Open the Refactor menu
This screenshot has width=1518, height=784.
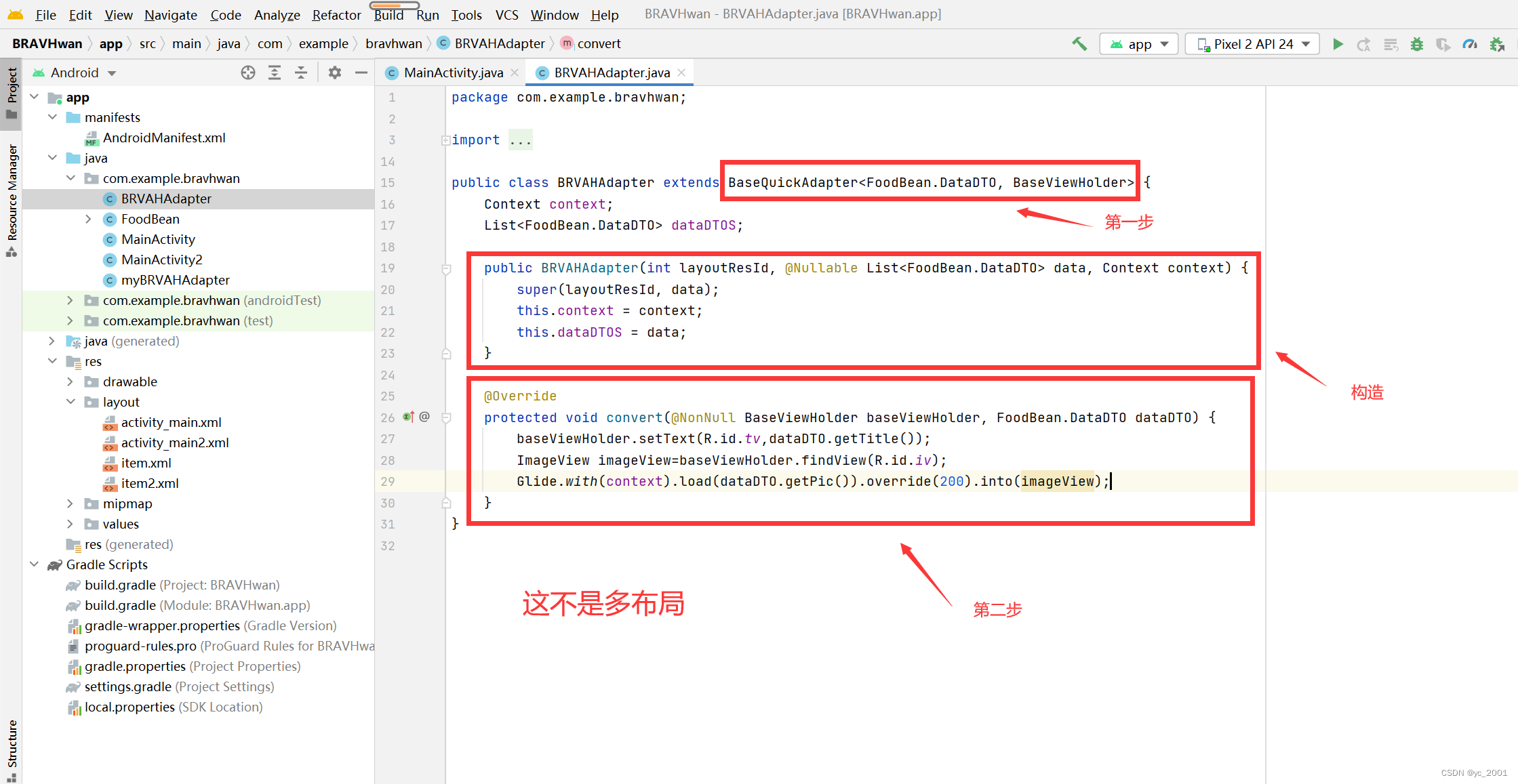point(336,15)
